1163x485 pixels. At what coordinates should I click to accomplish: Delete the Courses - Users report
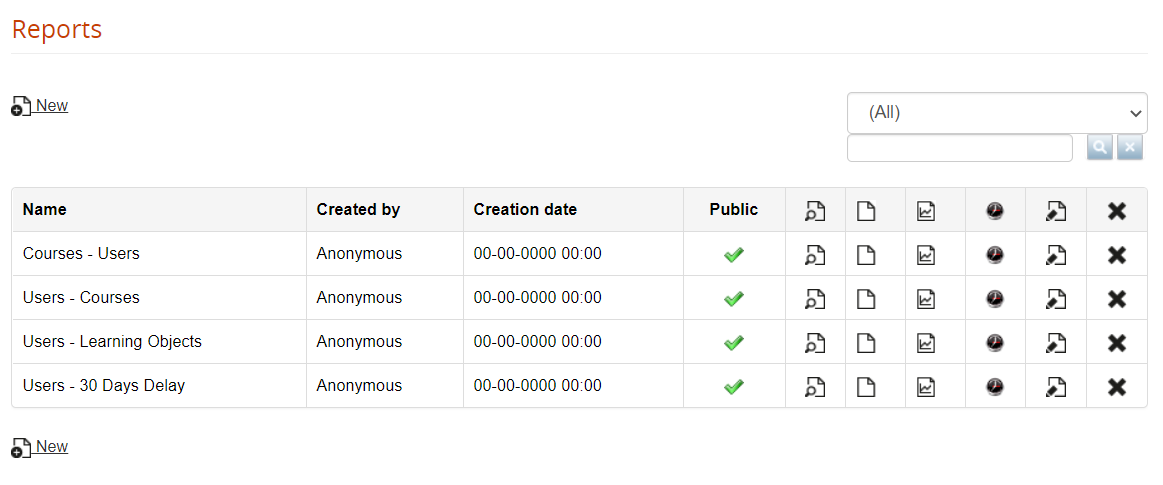point(1117,255)
